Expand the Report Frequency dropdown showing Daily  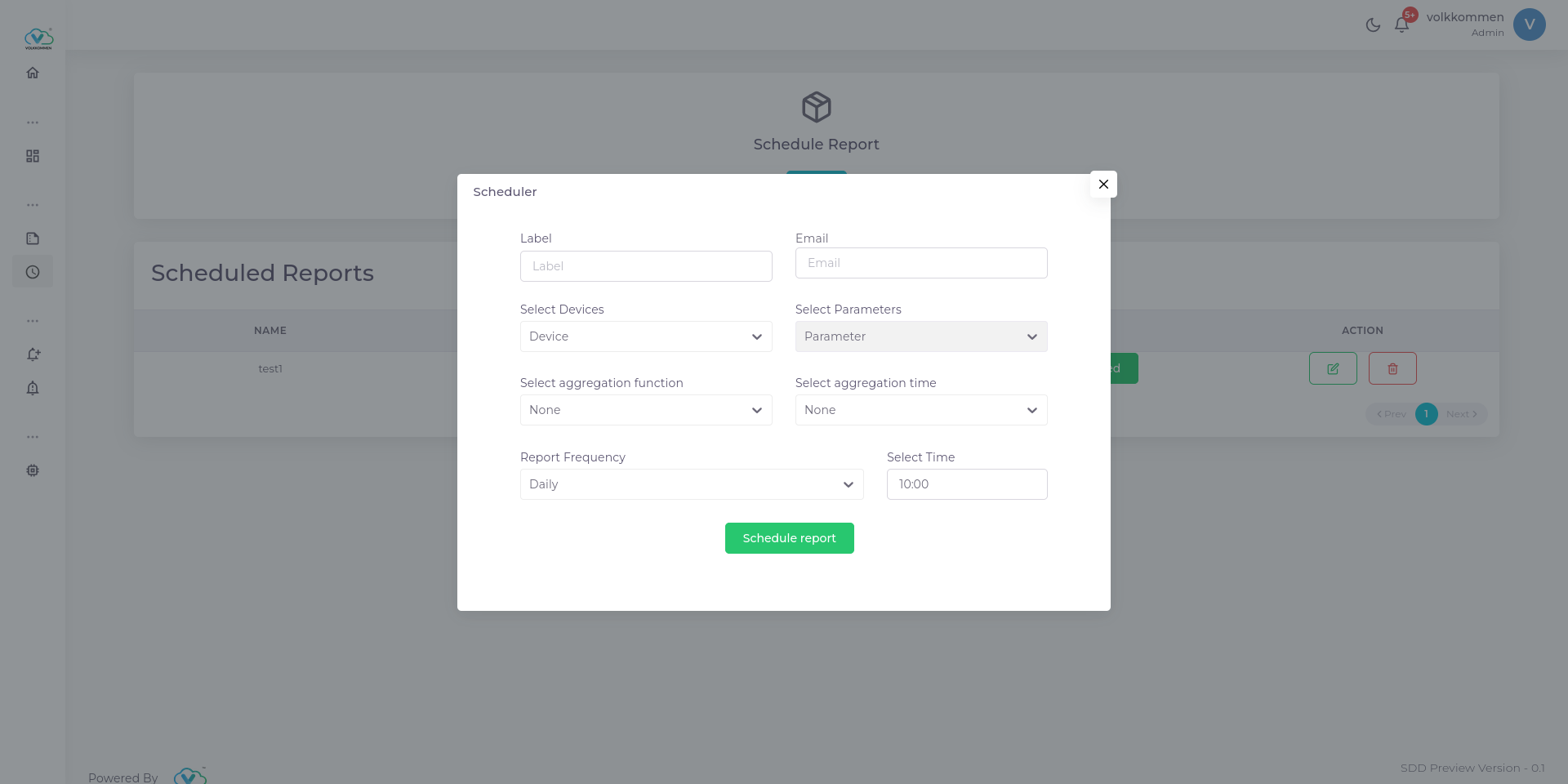tap(691, 484)
